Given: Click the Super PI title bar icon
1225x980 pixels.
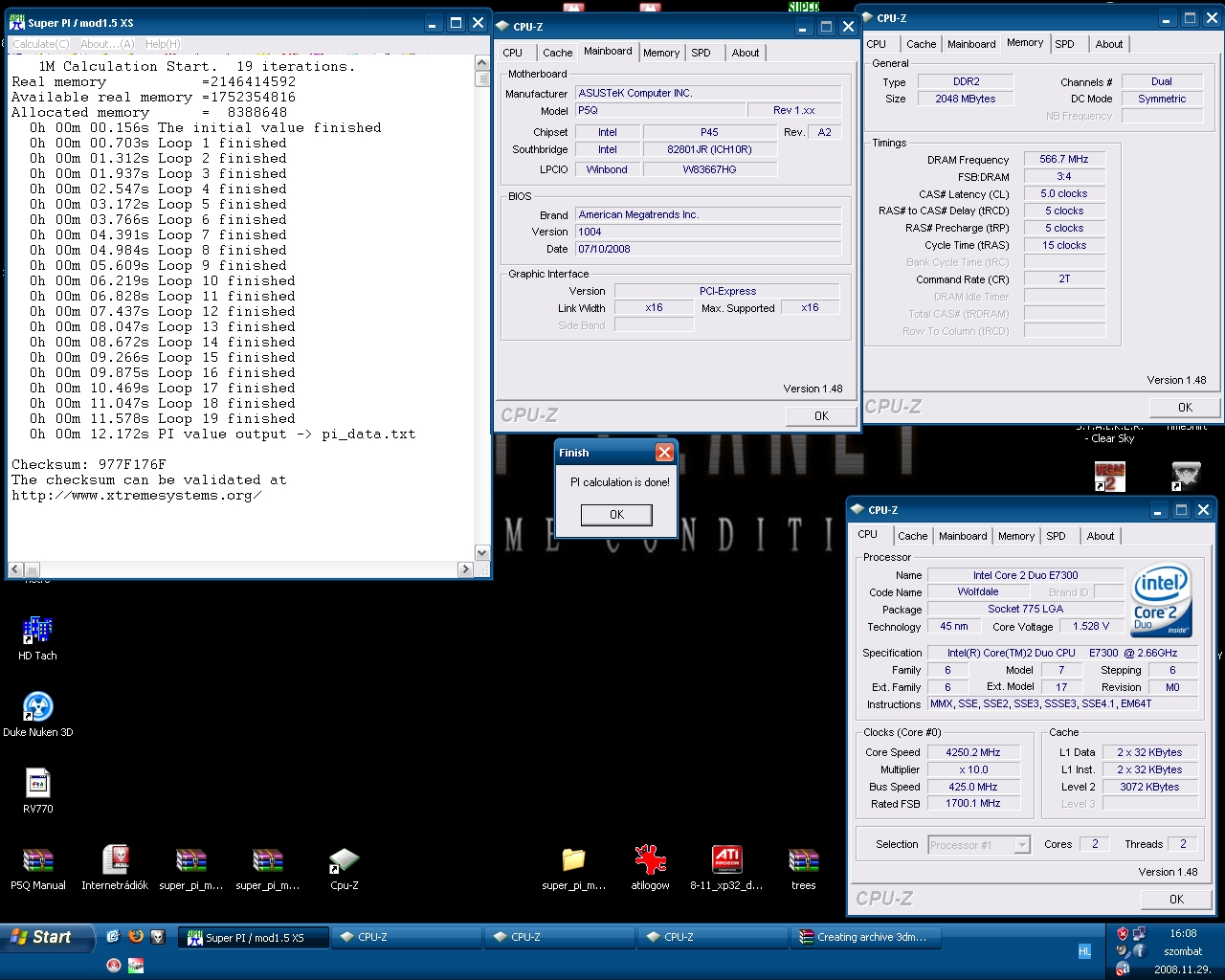Looking at the screenshot, I should click(17, 22).
